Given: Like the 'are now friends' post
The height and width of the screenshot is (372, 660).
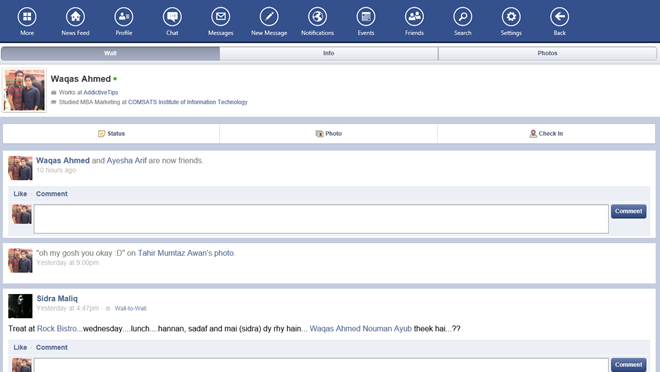Looking at the screenshot, I should [20, 194].
